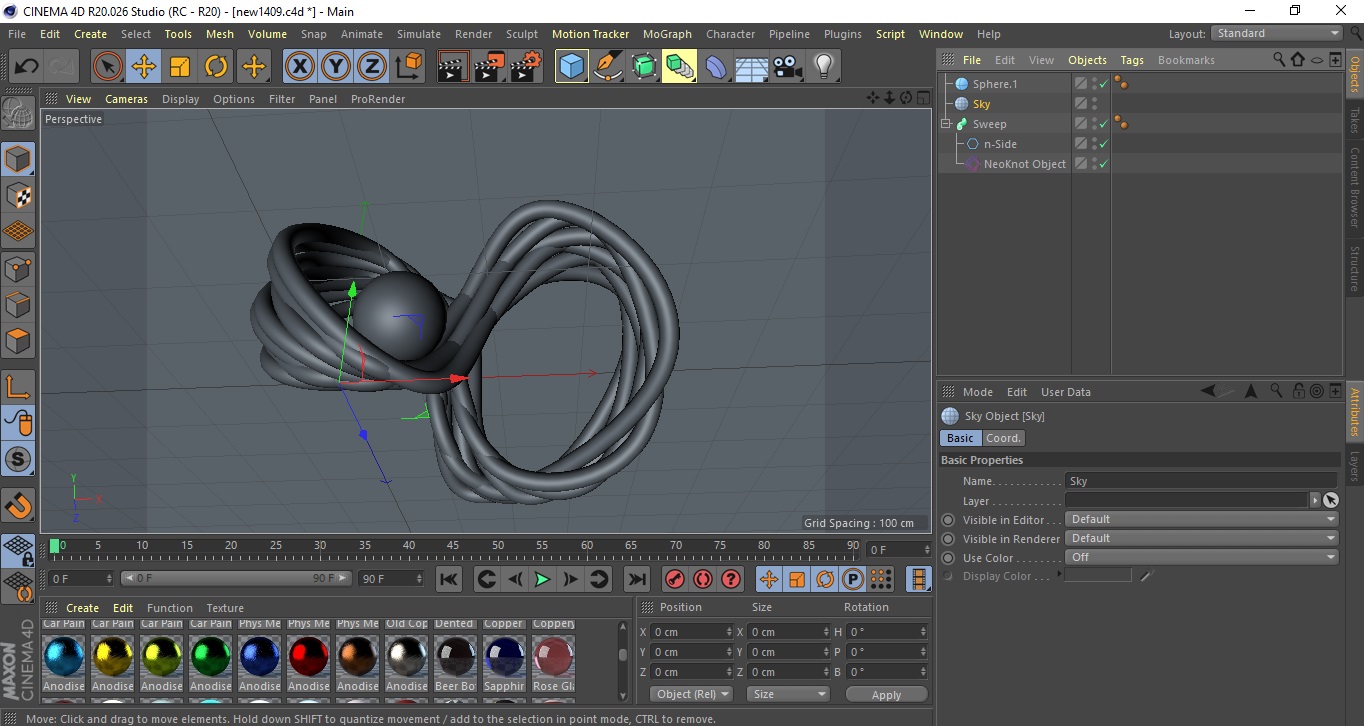This screenshot has width=1364, height=726.
Task: Select the Move tool in top toolbar
Action: (x=143, y=67)
